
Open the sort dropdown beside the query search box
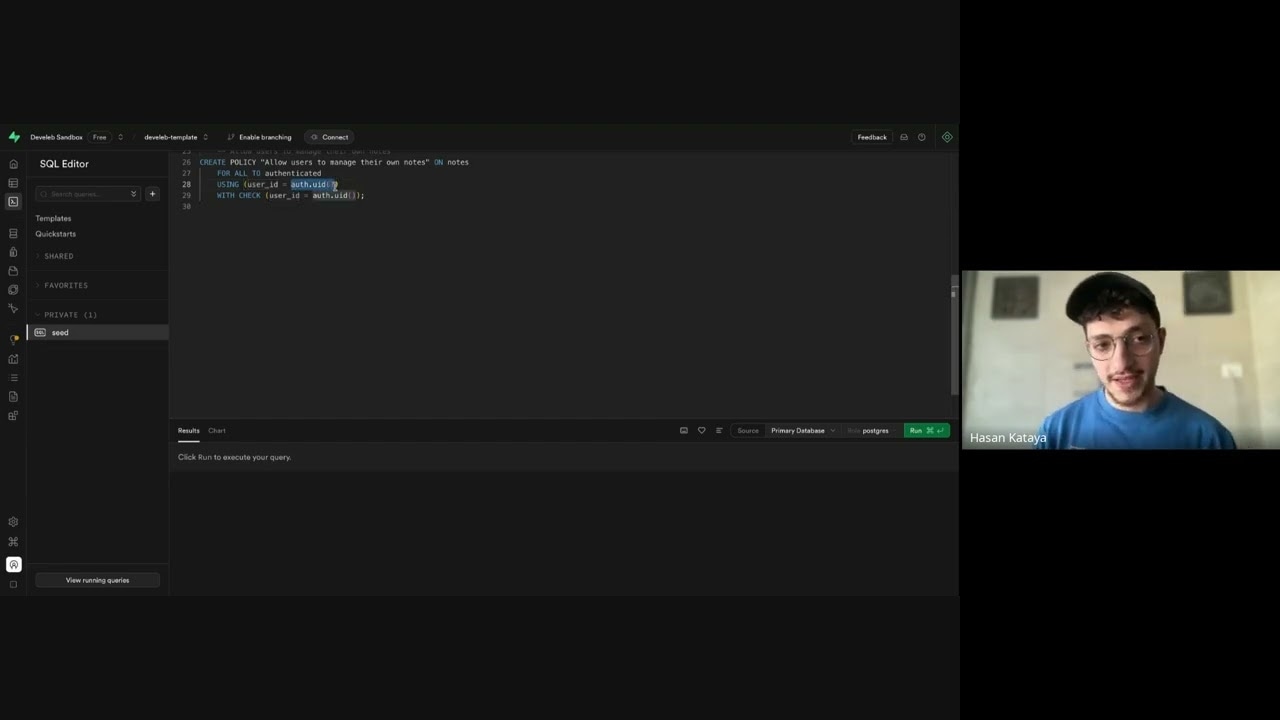(133, 194)
